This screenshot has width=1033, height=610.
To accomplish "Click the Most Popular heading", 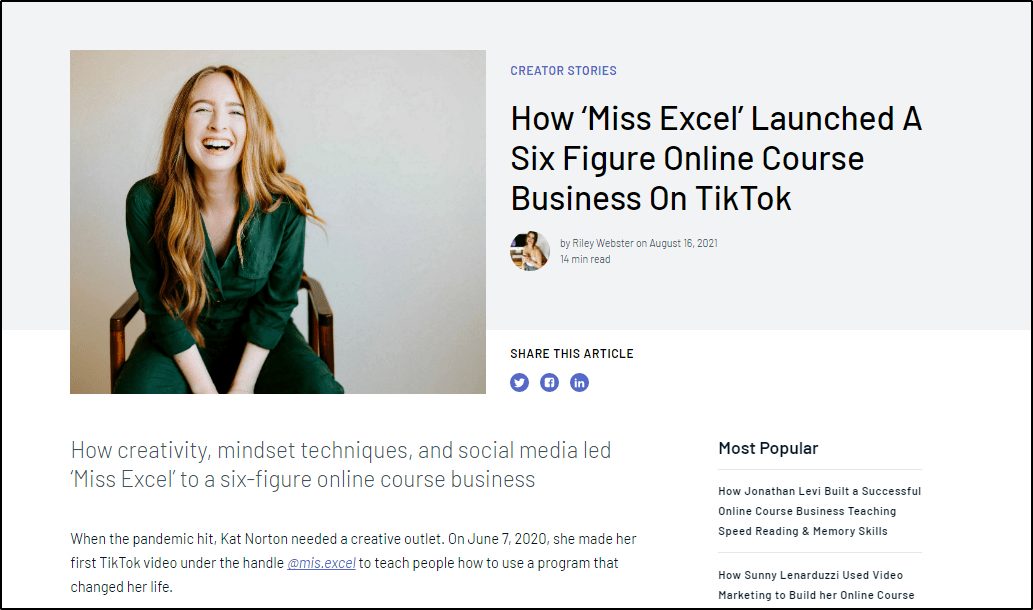I will point(766,448).
